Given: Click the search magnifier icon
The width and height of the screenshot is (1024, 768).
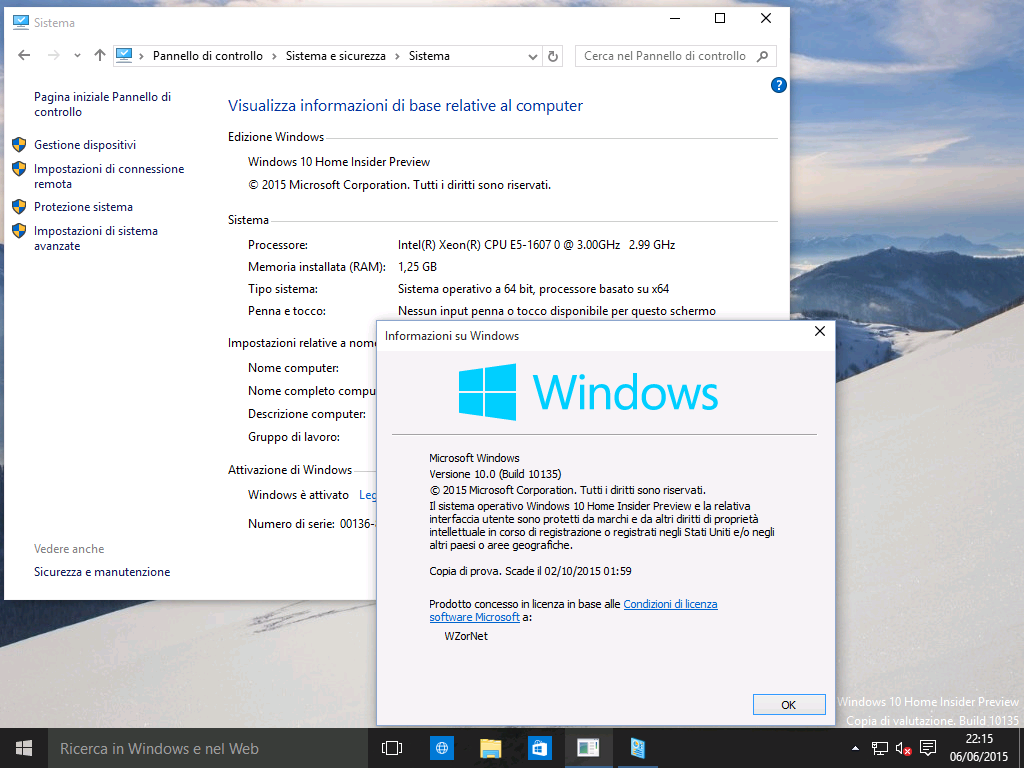Looking at the screenshot, I should (761, 56).
